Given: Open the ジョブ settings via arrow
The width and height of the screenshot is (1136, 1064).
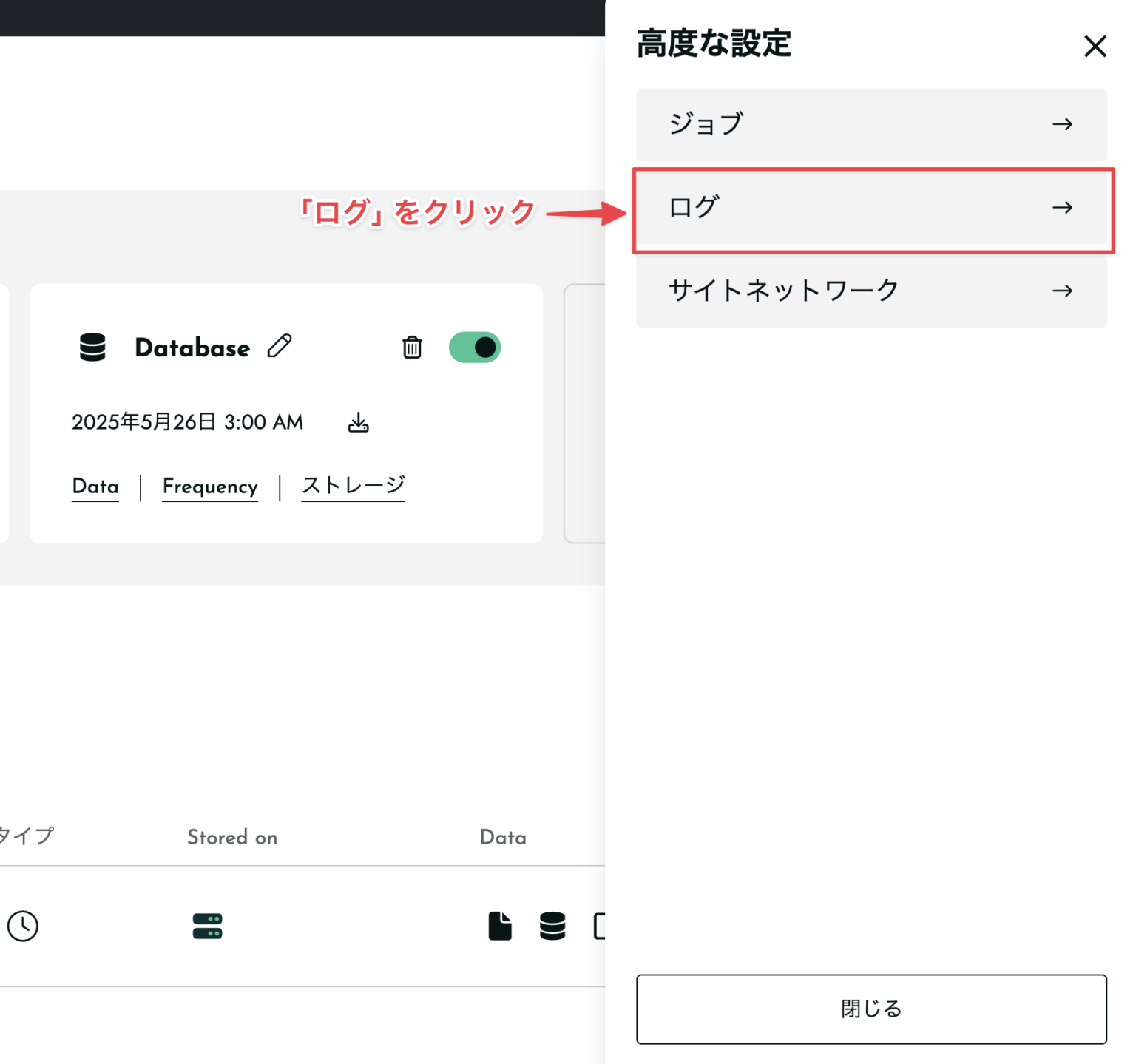Looking at the screenshot, I should coord(1063,125).
